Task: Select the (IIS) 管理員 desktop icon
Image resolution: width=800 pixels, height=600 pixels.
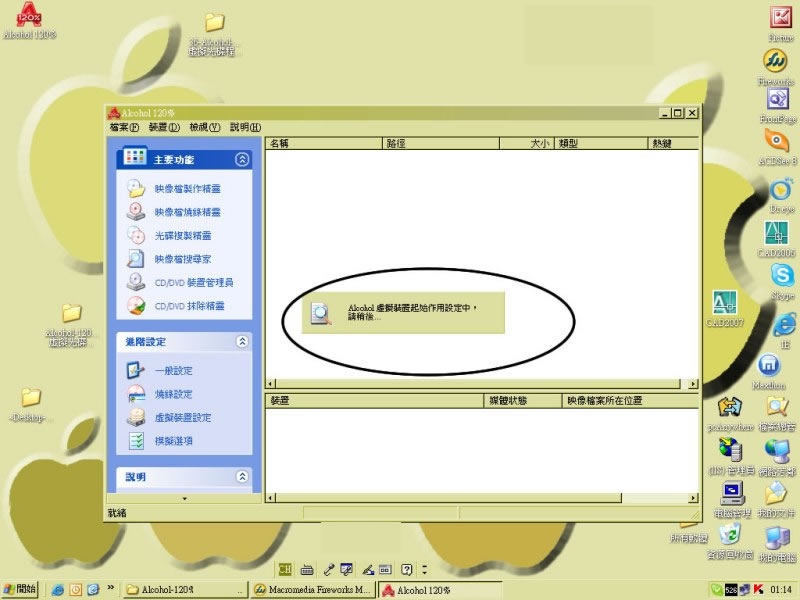Action: coord(732,457)
